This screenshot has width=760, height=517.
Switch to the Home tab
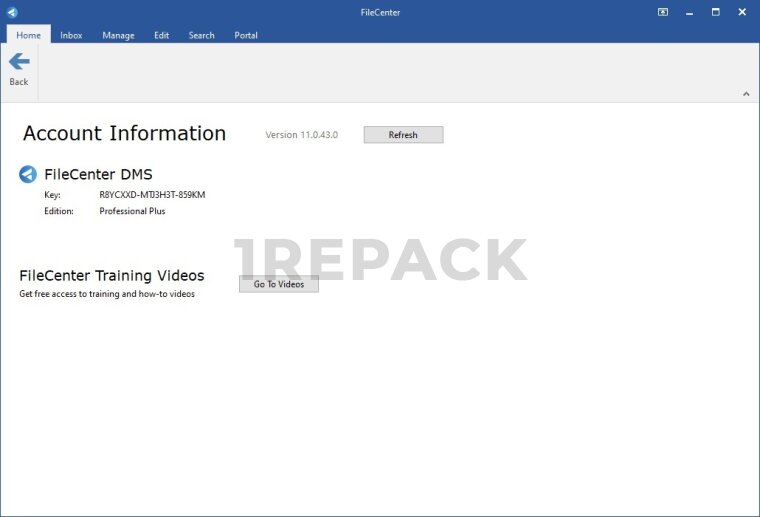click(x=28, y=35)
